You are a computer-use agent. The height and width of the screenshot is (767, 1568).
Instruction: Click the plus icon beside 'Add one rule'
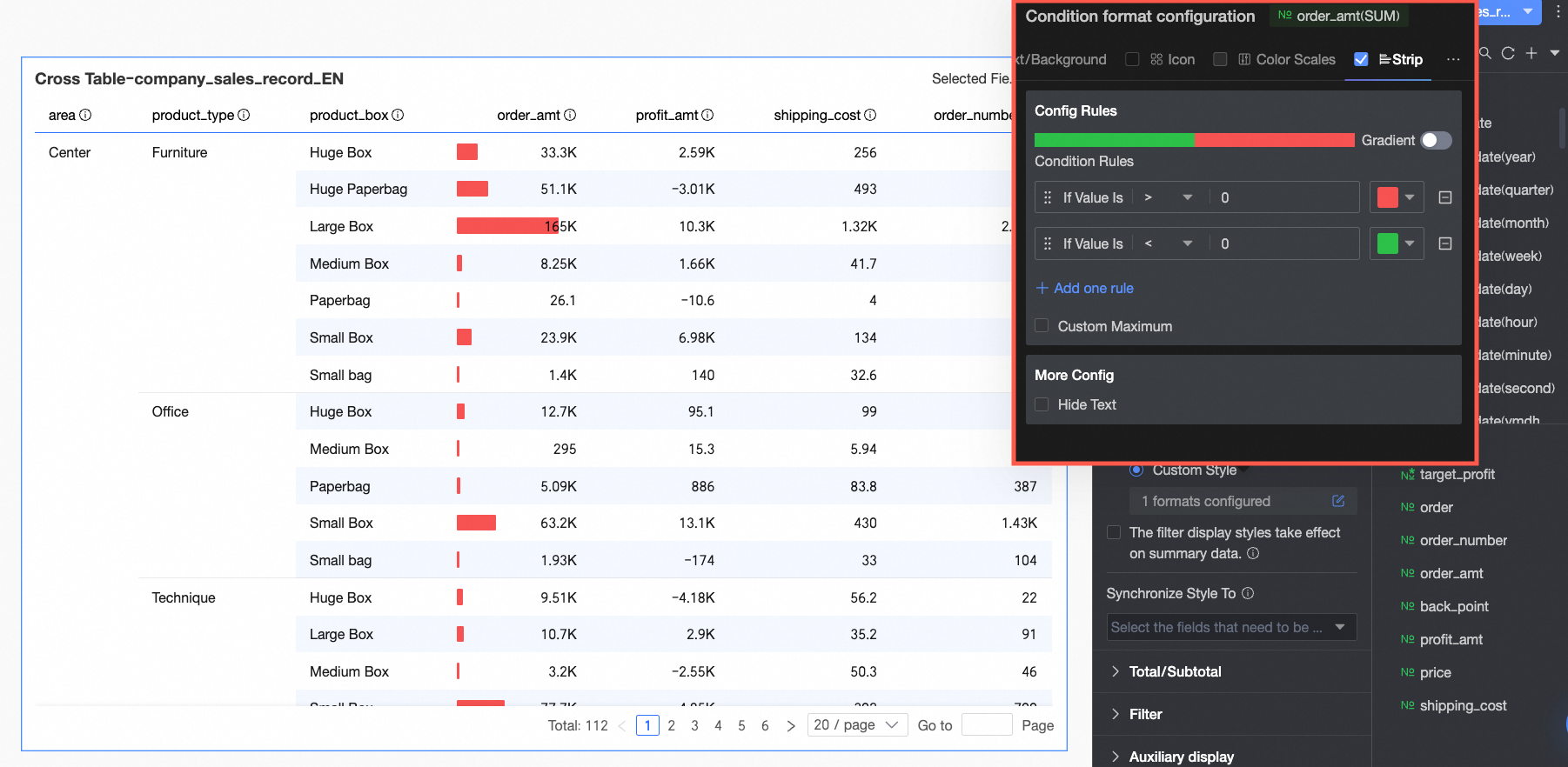pos(1042,288)
